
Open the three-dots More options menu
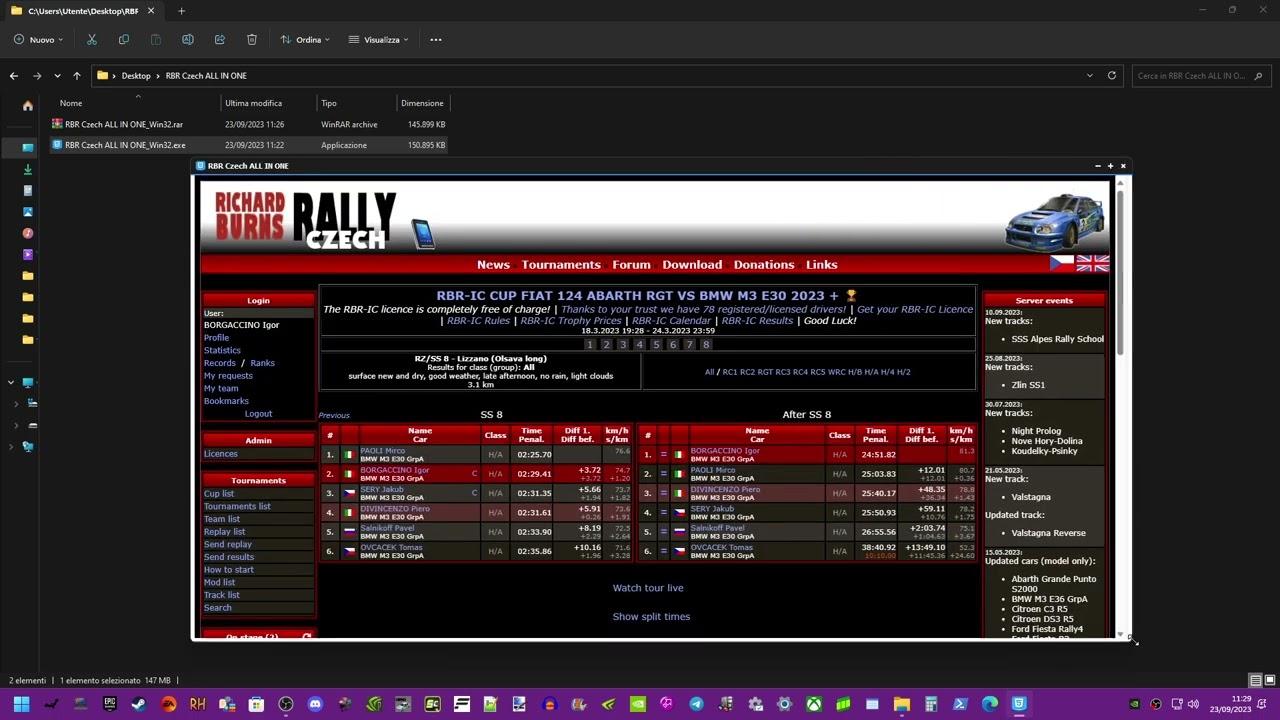(x=435, y=40)
